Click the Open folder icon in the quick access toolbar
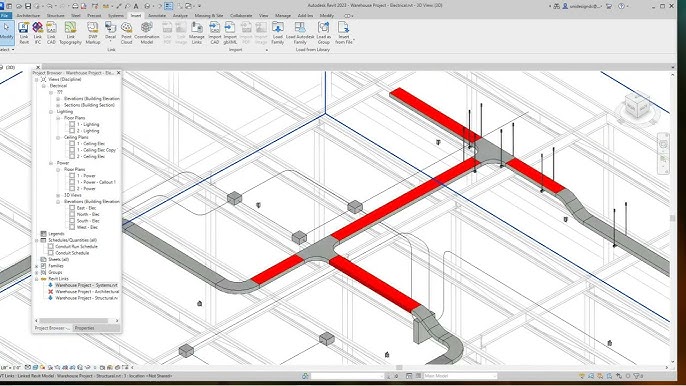Image resolution: width=686 pixels, height=386 pixels. (19, 6)
